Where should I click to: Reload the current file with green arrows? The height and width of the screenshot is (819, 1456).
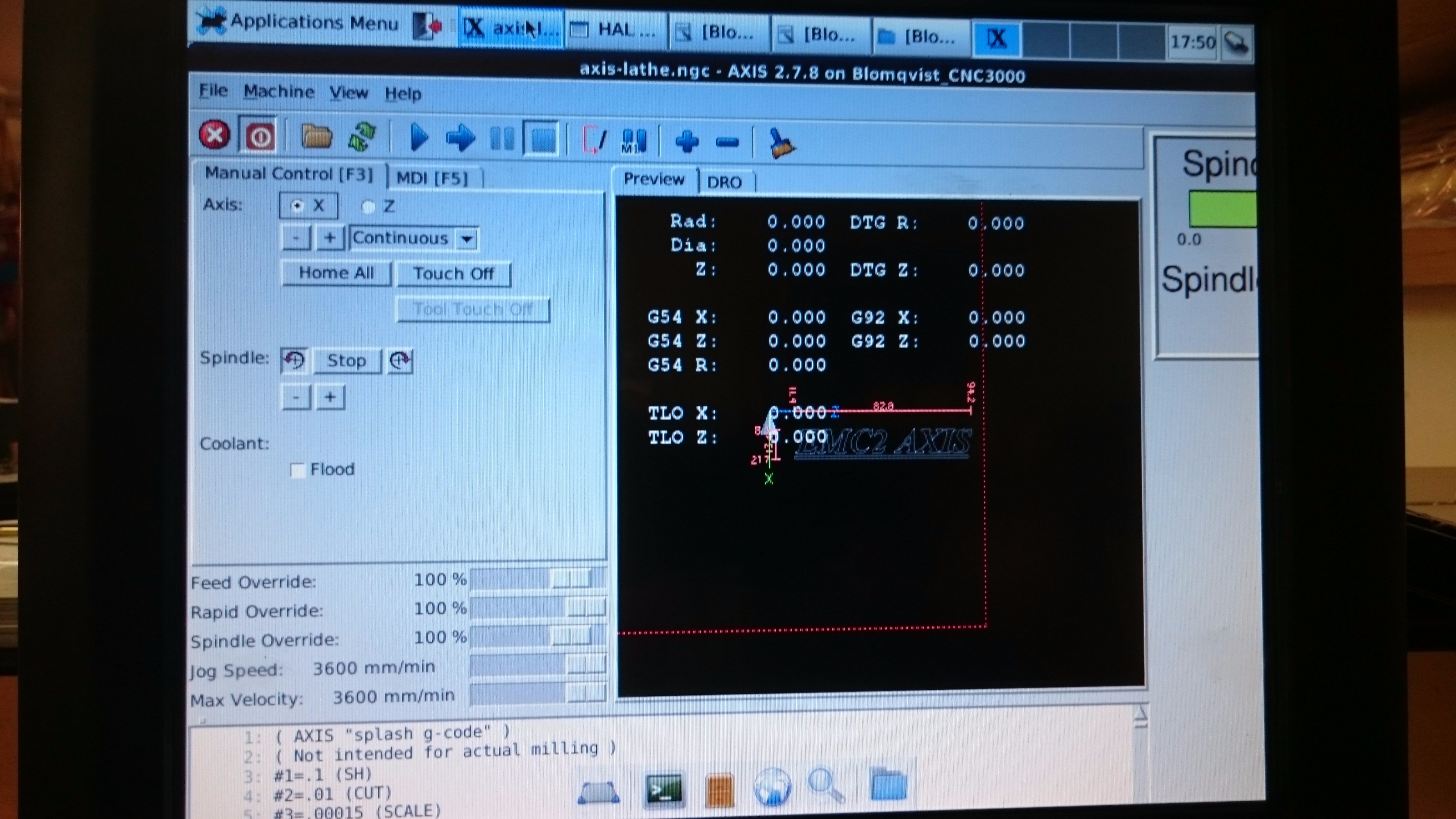click(362, 137)
